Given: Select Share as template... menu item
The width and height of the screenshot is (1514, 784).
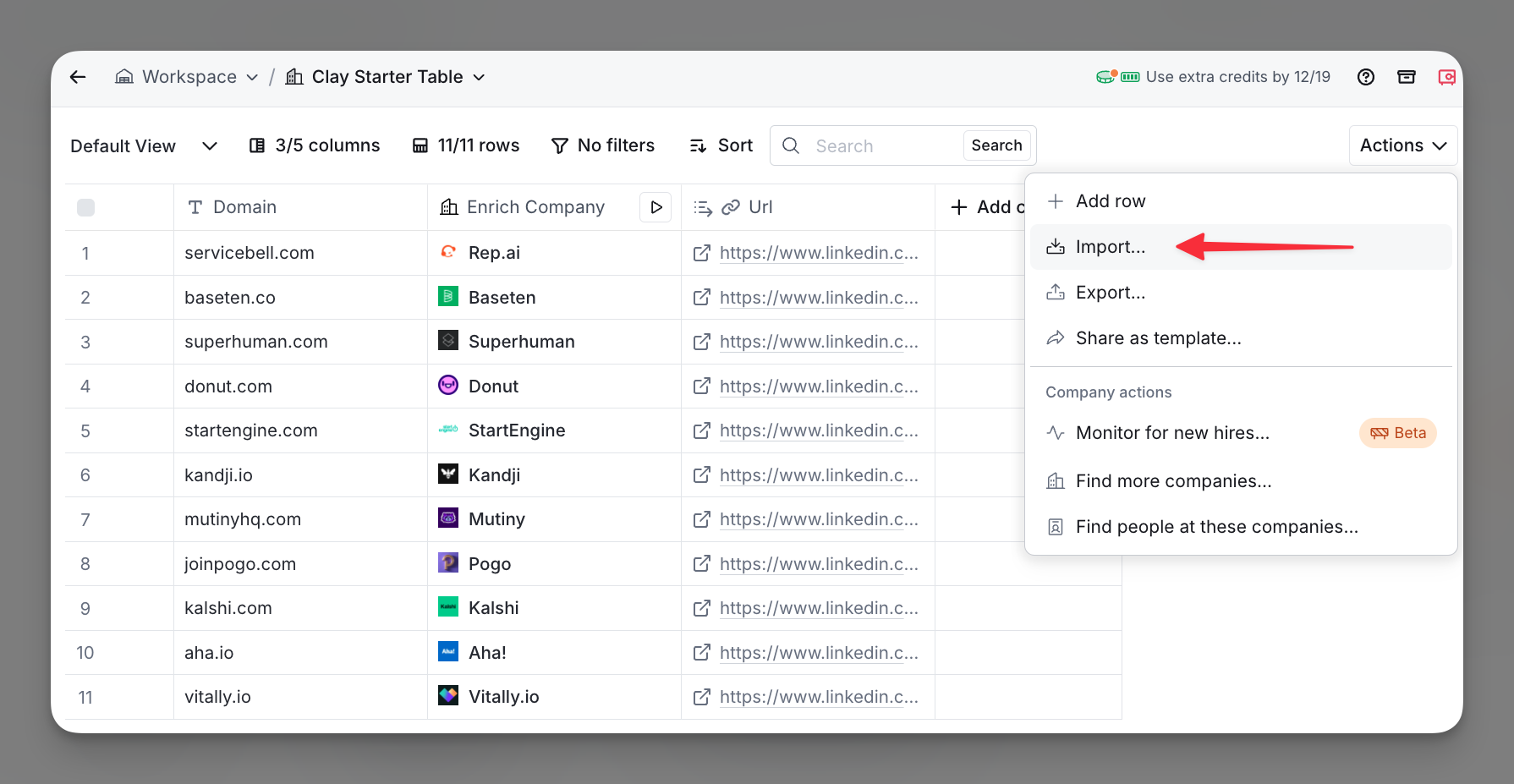Looking at the screenshot, I should coord(1241,338).
